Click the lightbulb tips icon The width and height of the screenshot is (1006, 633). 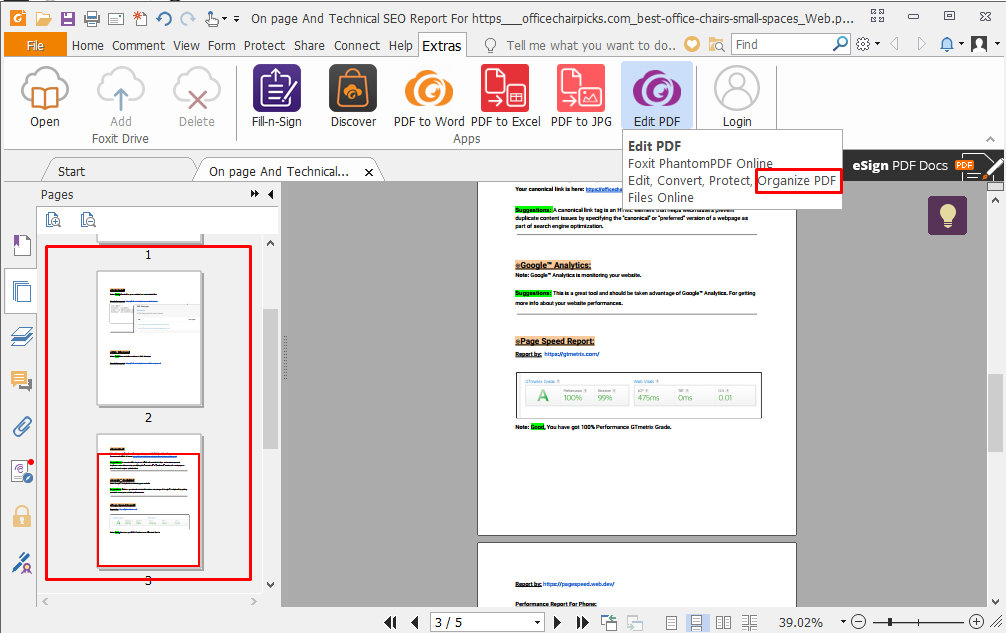click(x=947, y=215)
